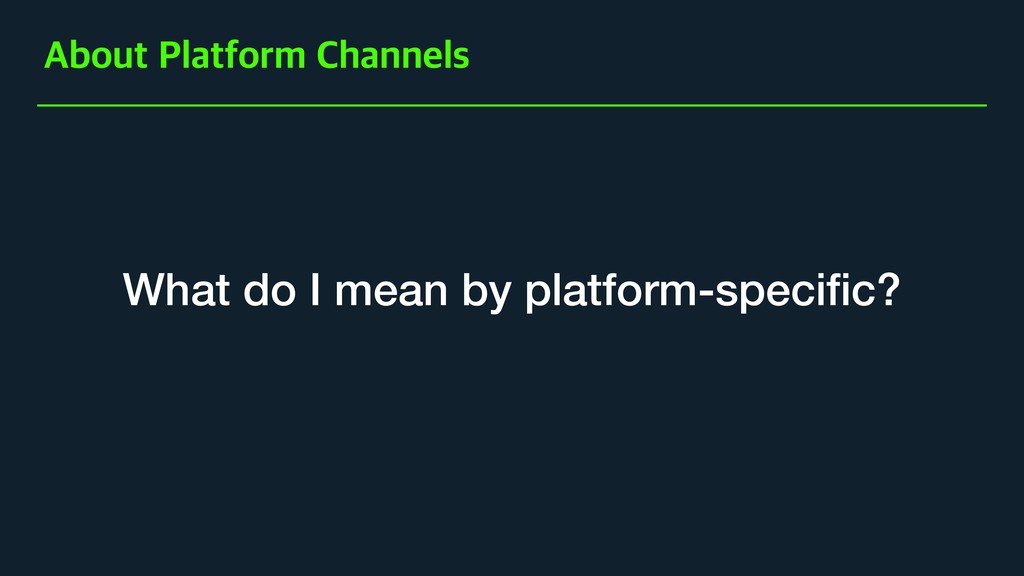Viewport: 1024px width, 576px height.
Task: Click the 'About Platform Channels' slide title
Action: (x=257, y=56)
